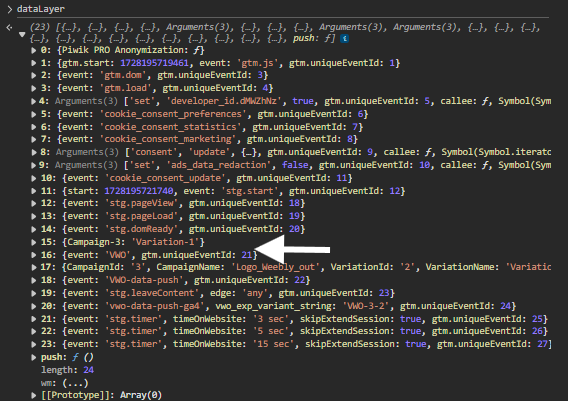The height and width of the screenshot is (401, 568).
Task: Expand entry 19 stg.leaveContent event
Action: point(34,293)
